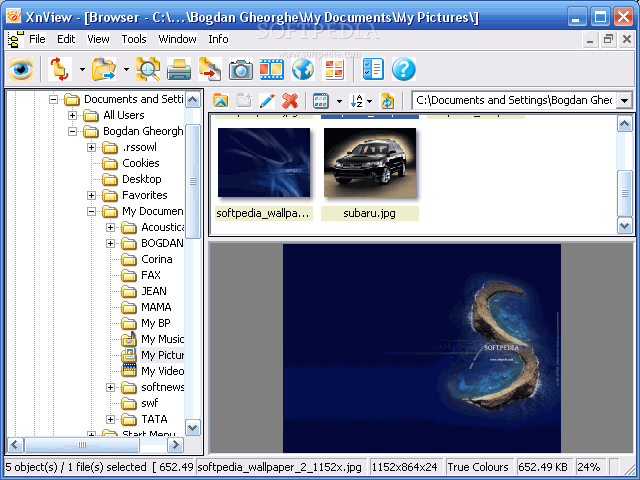Open the sort order dropdown arrow

[x=370, y=101]
